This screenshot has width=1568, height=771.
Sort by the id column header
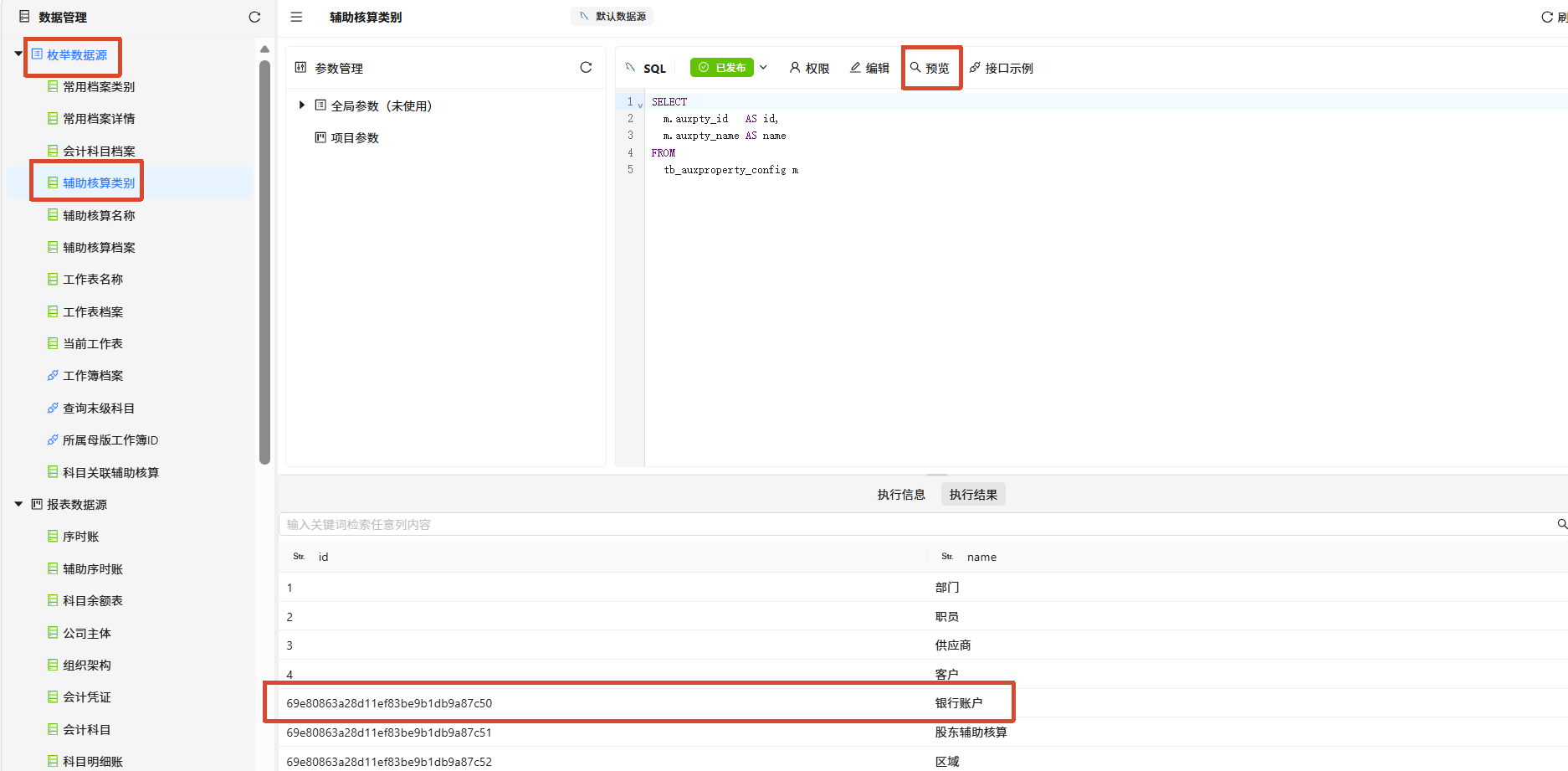323,557
